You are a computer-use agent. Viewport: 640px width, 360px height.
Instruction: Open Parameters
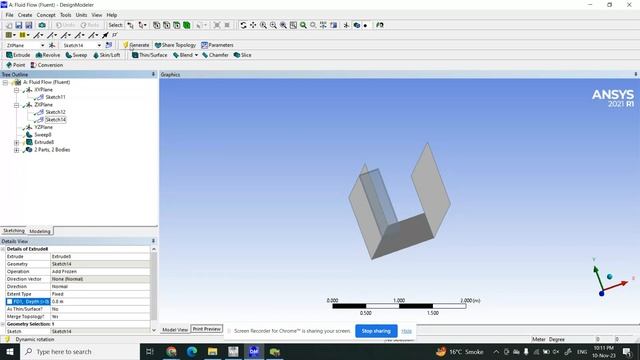217,45
